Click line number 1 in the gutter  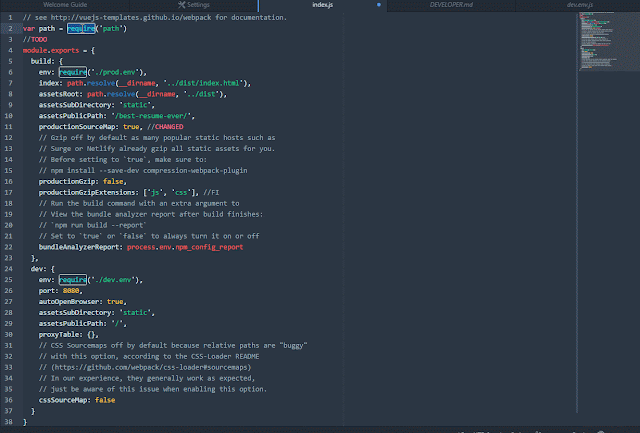coord(10,18)
